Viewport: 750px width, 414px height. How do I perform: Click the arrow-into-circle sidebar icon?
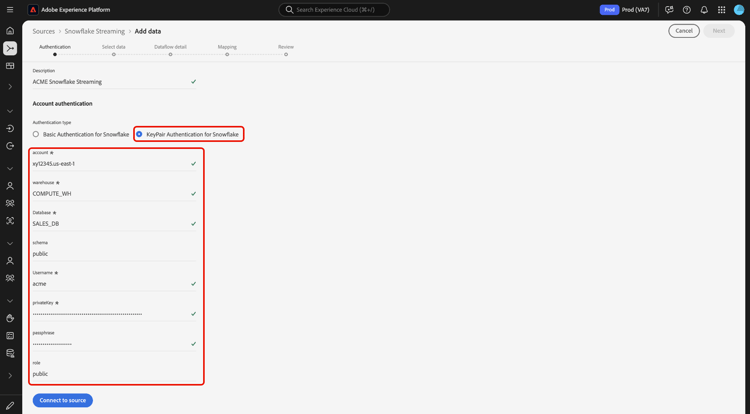click(10, 129)
